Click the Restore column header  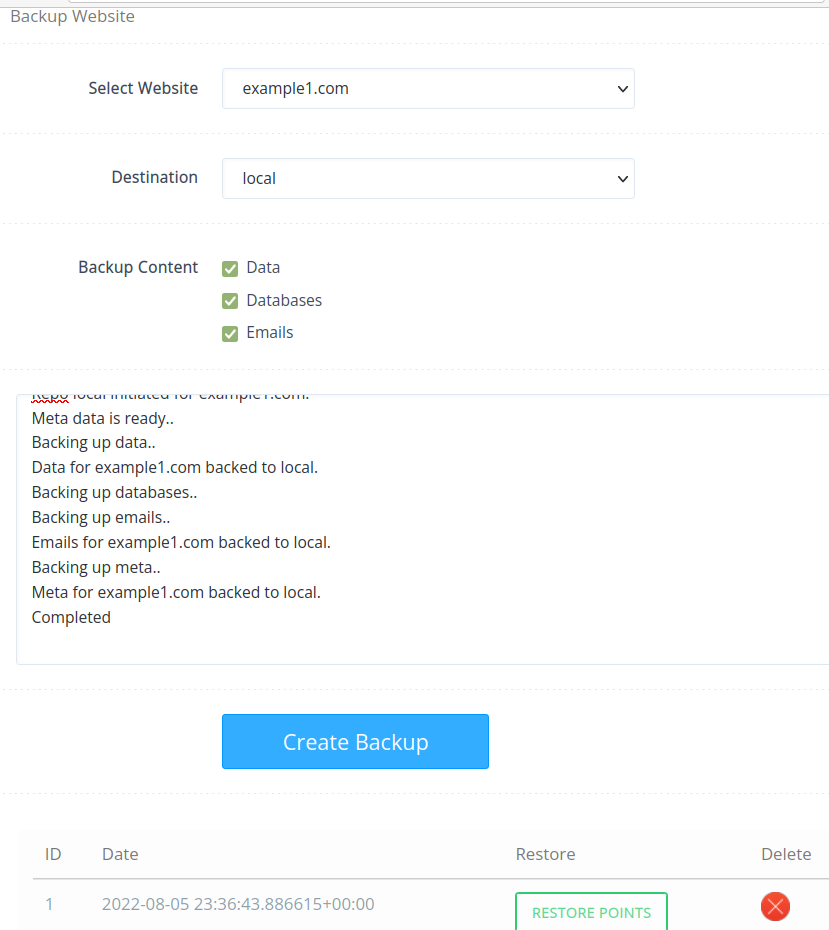pos(545,854)
